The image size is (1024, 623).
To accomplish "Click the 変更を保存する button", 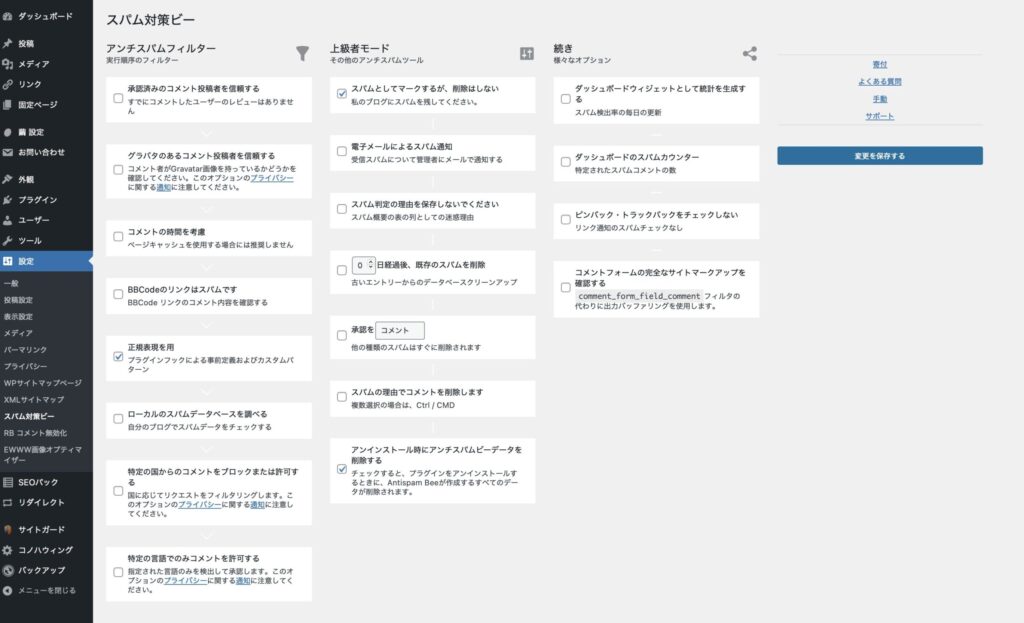I will 879,156.
